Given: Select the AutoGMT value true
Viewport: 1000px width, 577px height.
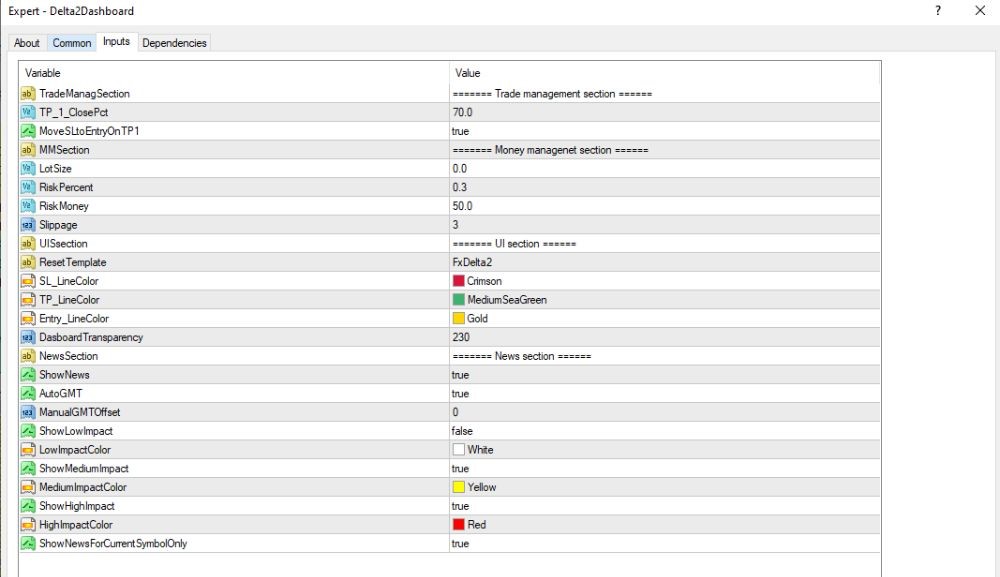Looking at the screenshot, I should (x=460, y=393).
